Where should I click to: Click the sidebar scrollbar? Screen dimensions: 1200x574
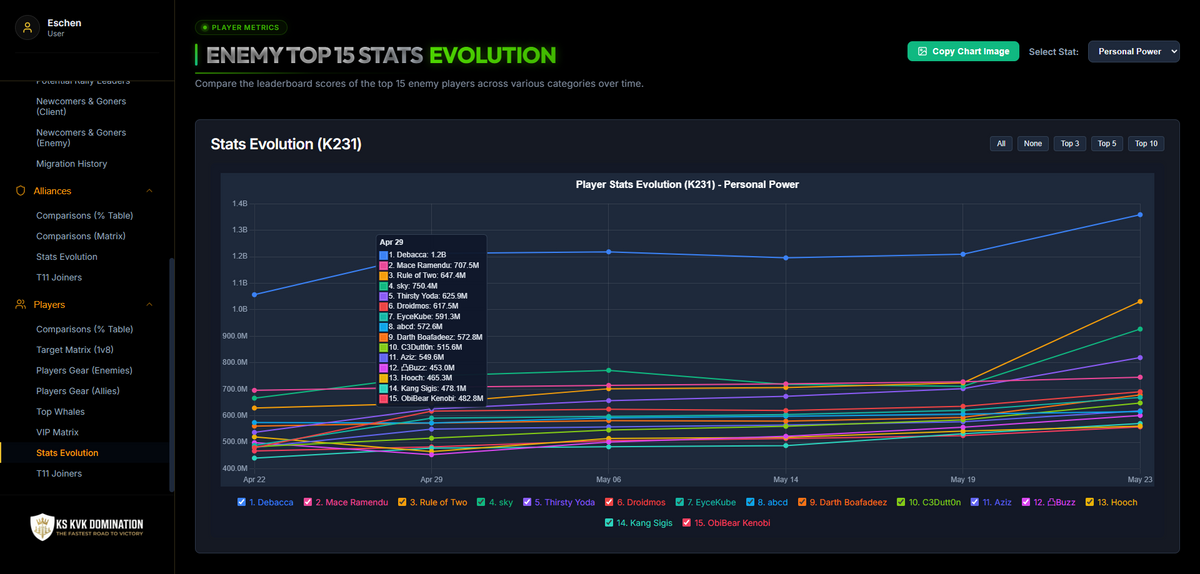(x=172, y=375)
